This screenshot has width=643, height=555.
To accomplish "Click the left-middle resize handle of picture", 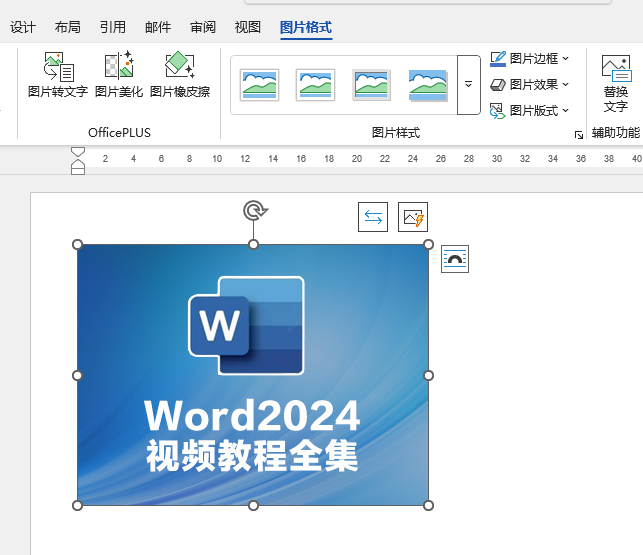I will click(x=77, y=375).
